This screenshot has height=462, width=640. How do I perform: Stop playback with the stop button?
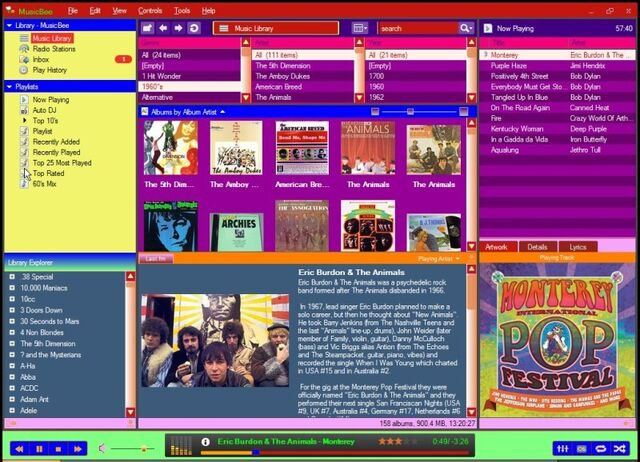(58, 449)
